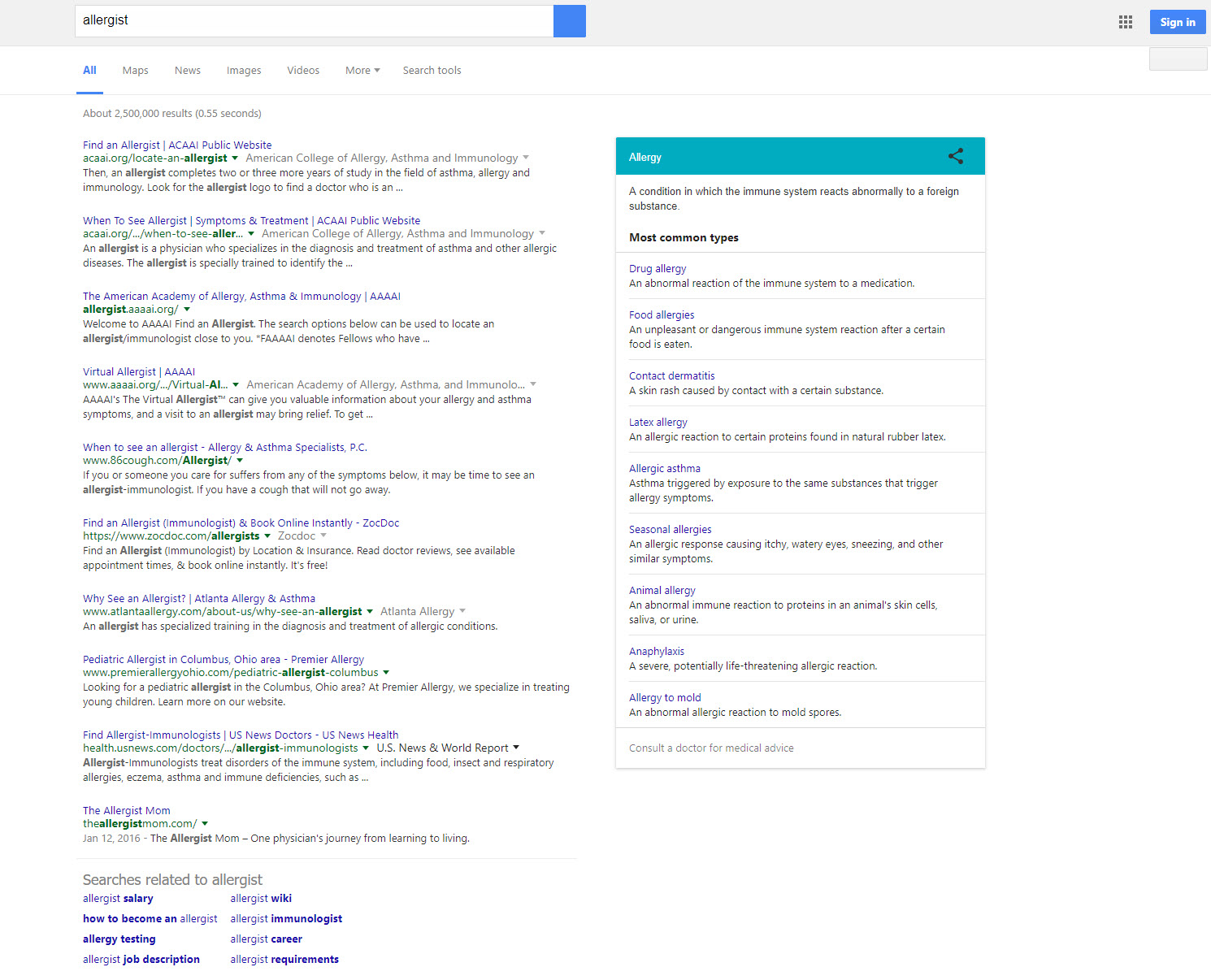Click related search allergist salary

[x=118, y=899]
